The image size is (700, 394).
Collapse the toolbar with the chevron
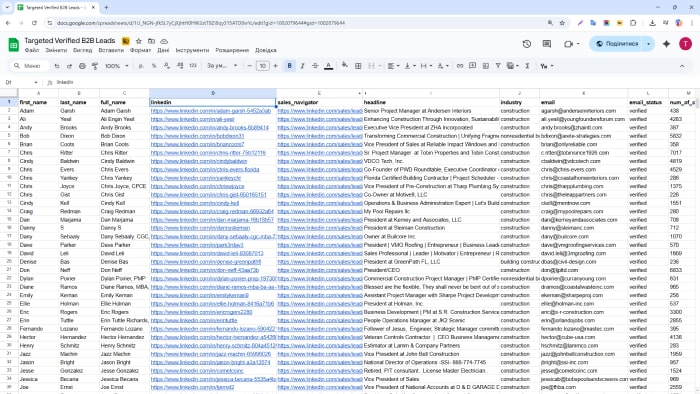pyautogui.click(x=682, y=66)
